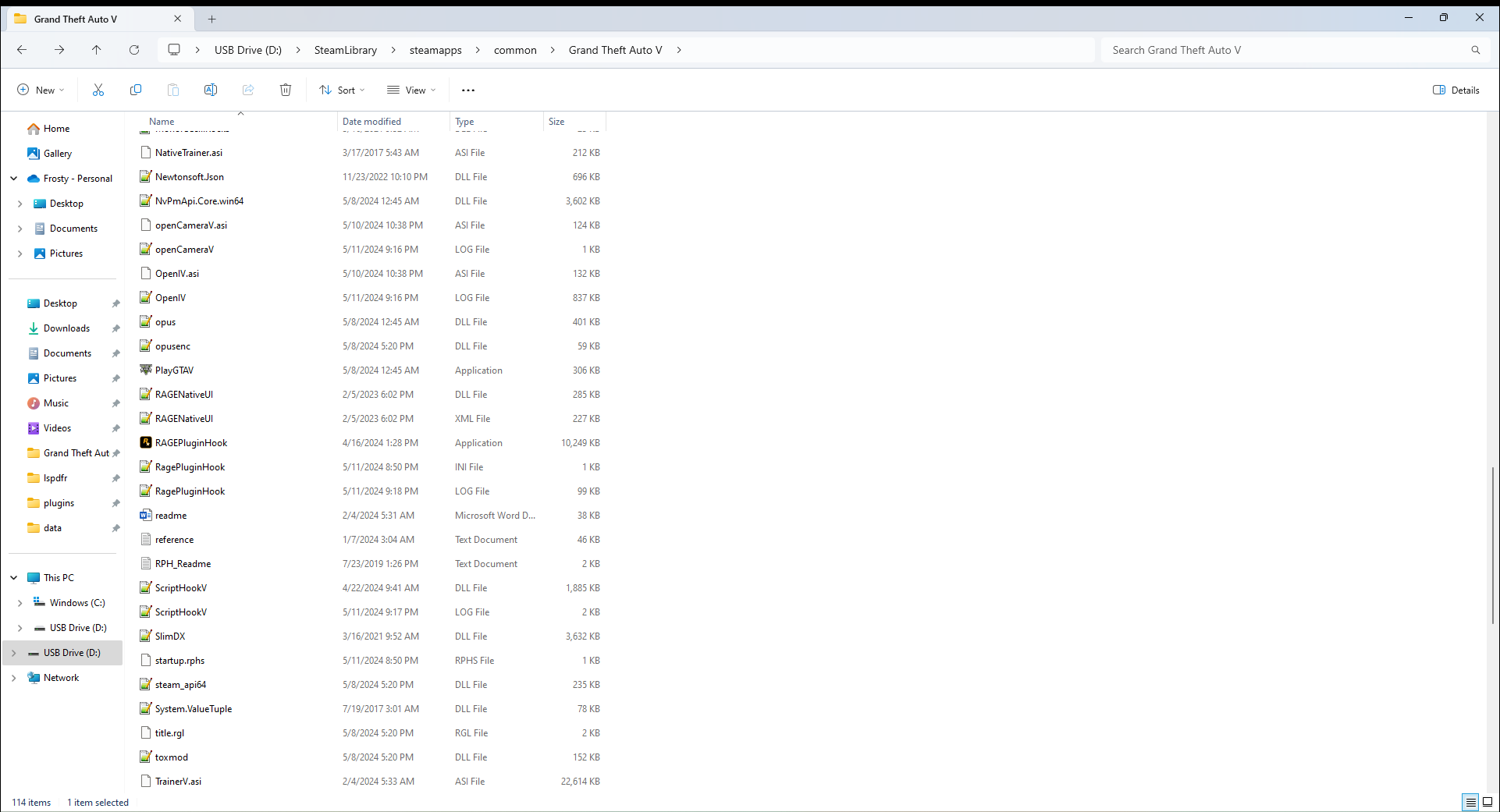Click the Cut scissors icon
The image size is (1500, 812).
[98, 90]
